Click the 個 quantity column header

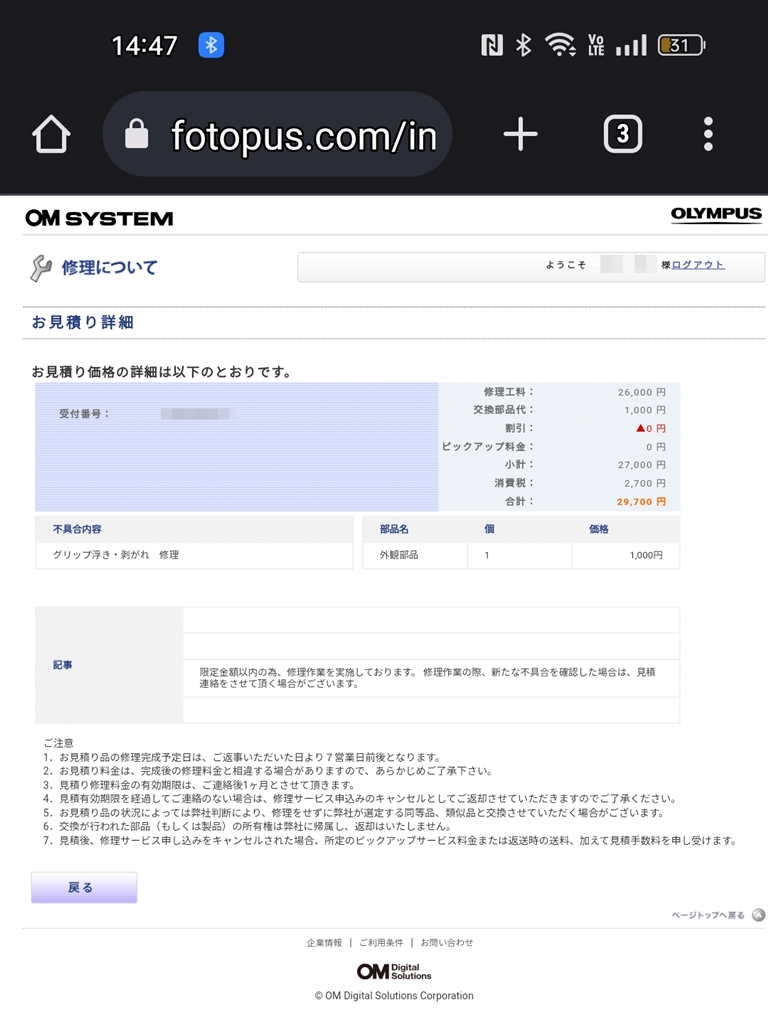click(x=489, y=529)
